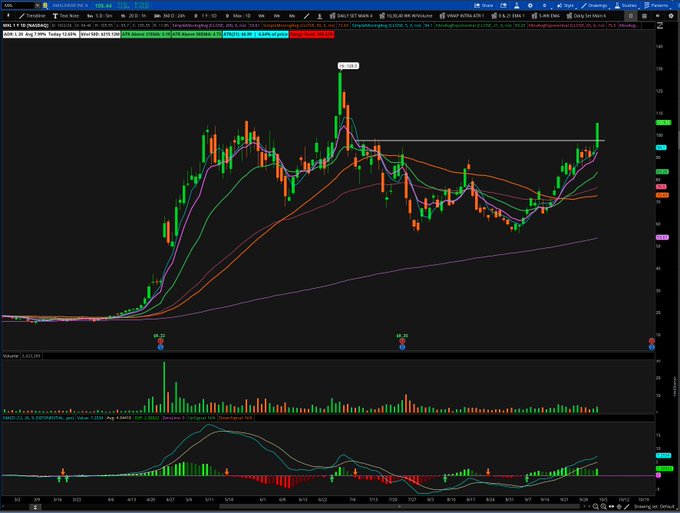Viewport: 680px width, 513px height.
Task: Switch to 20D : 1h timeframe
Action: point(134,16)
